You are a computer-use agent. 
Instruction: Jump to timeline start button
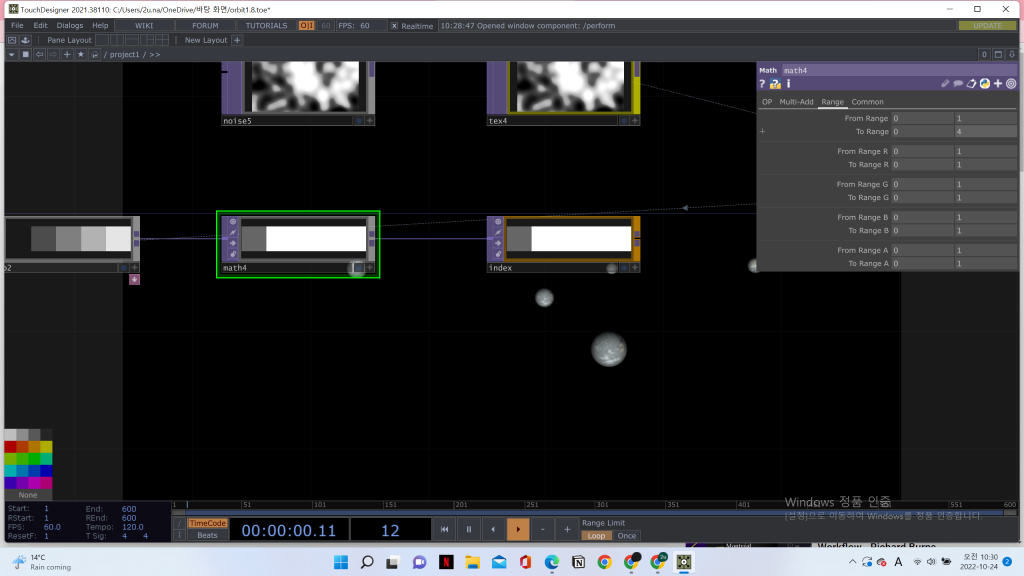[x=444, y=529]
